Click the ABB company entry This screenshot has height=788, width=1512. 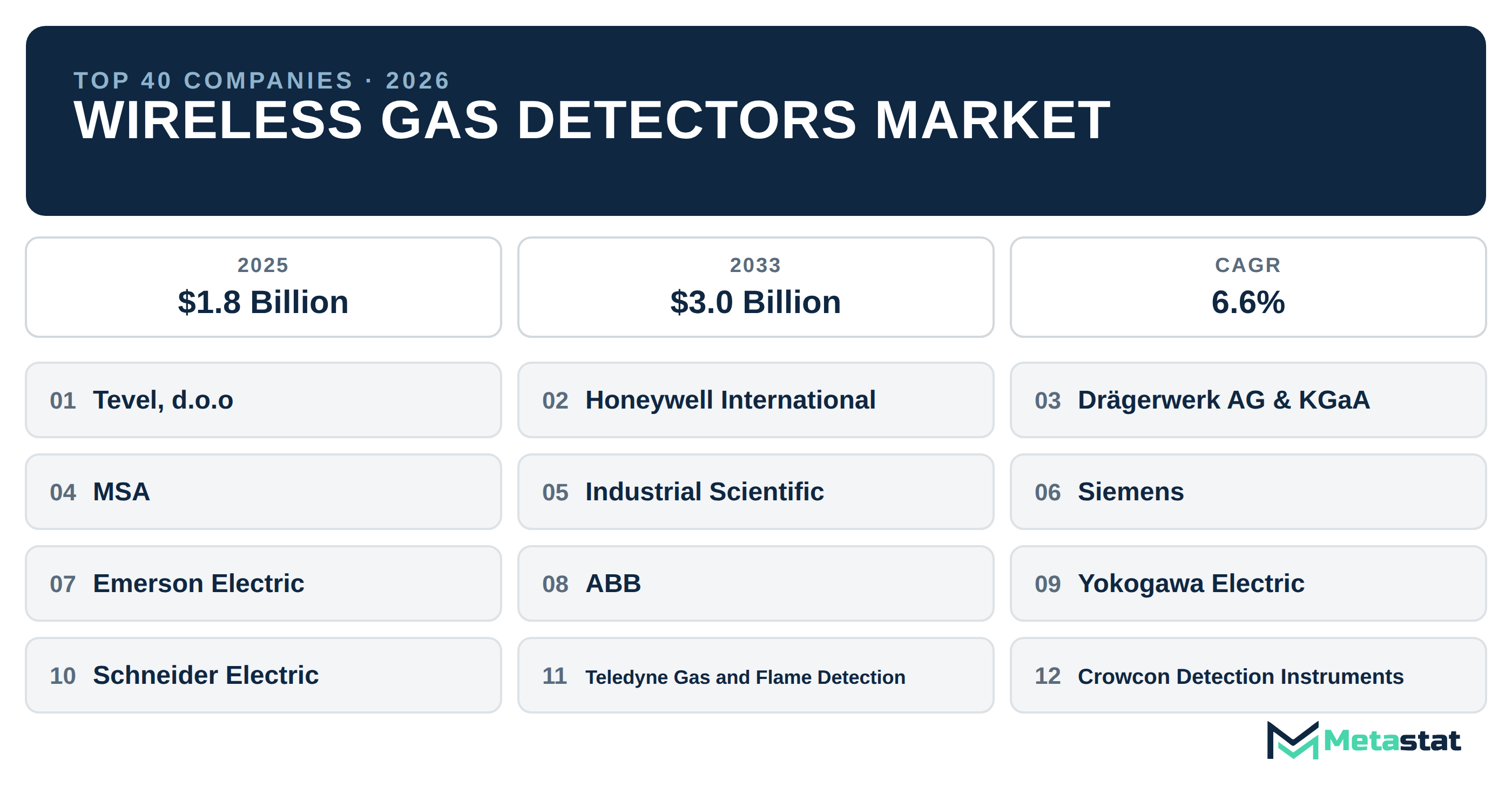click(x=755, y=583)
